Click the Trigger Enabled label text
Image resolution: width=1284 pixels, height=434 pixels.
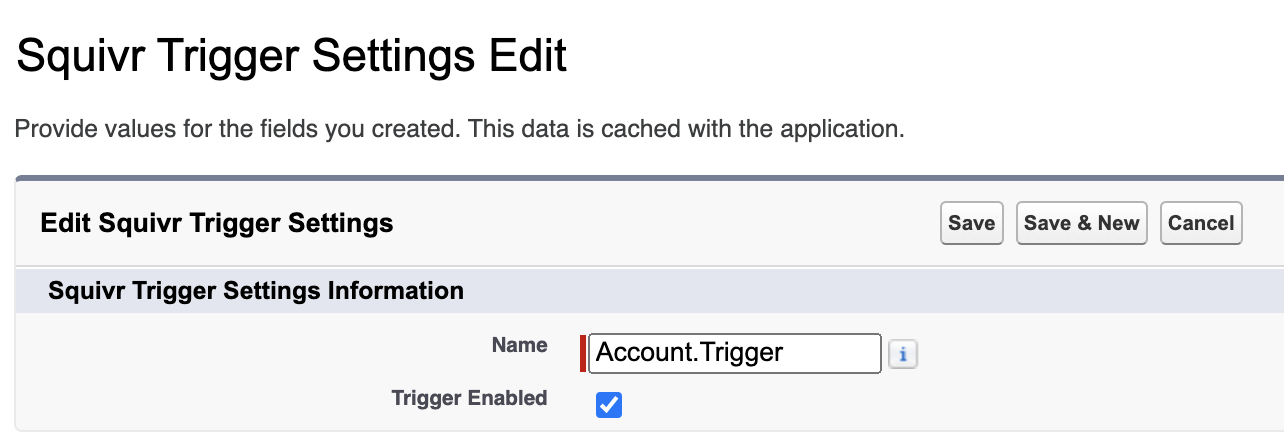click(x=469, y=398)
